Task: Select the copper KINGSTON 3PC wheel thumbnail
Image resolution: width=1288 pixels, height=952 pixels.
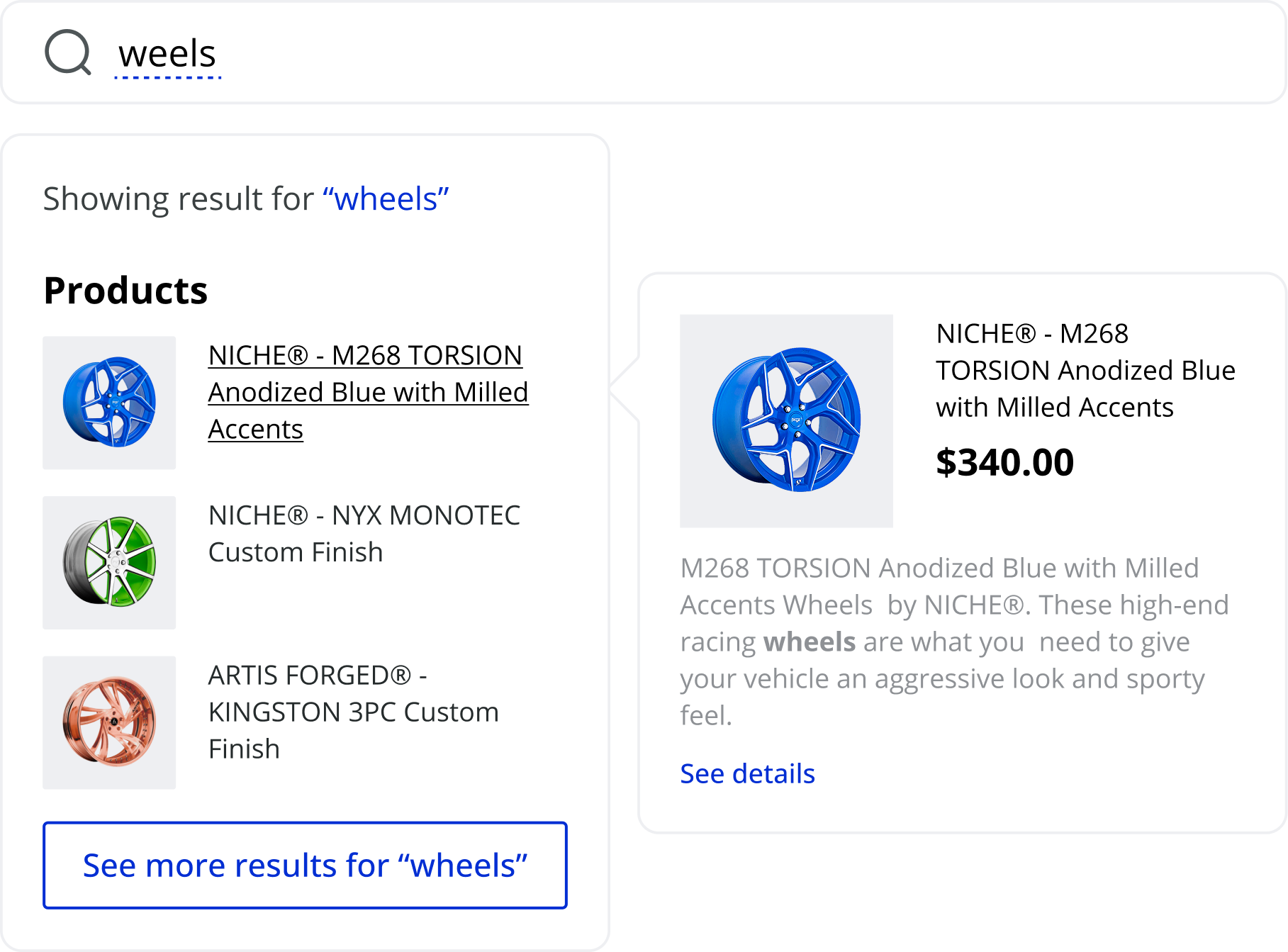Action: click(x=109, y=722)
